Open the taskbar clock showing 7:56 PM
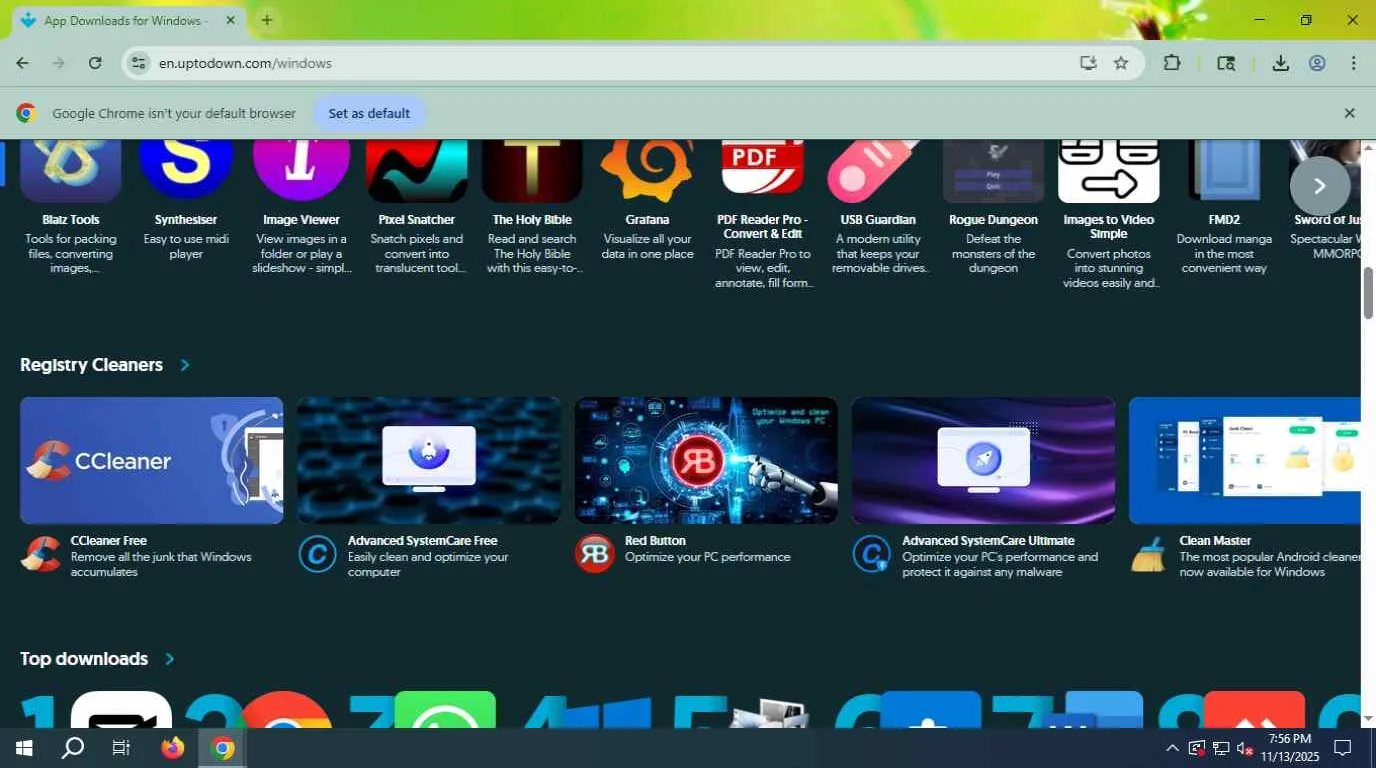This screenshot has width=1376, height=768. coord(1289,748)
